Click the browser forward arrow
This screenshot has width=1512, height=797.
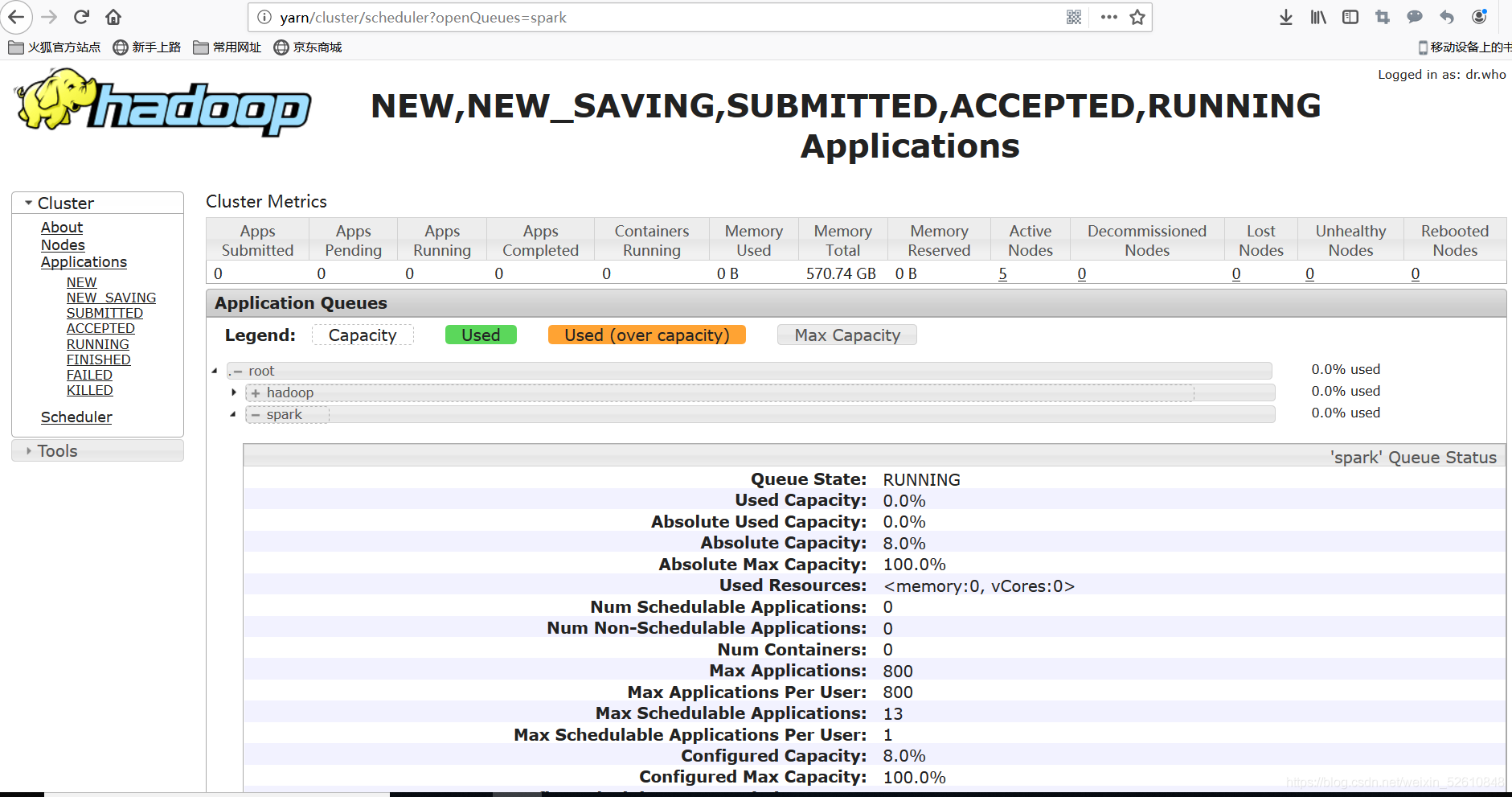(49, 17)
